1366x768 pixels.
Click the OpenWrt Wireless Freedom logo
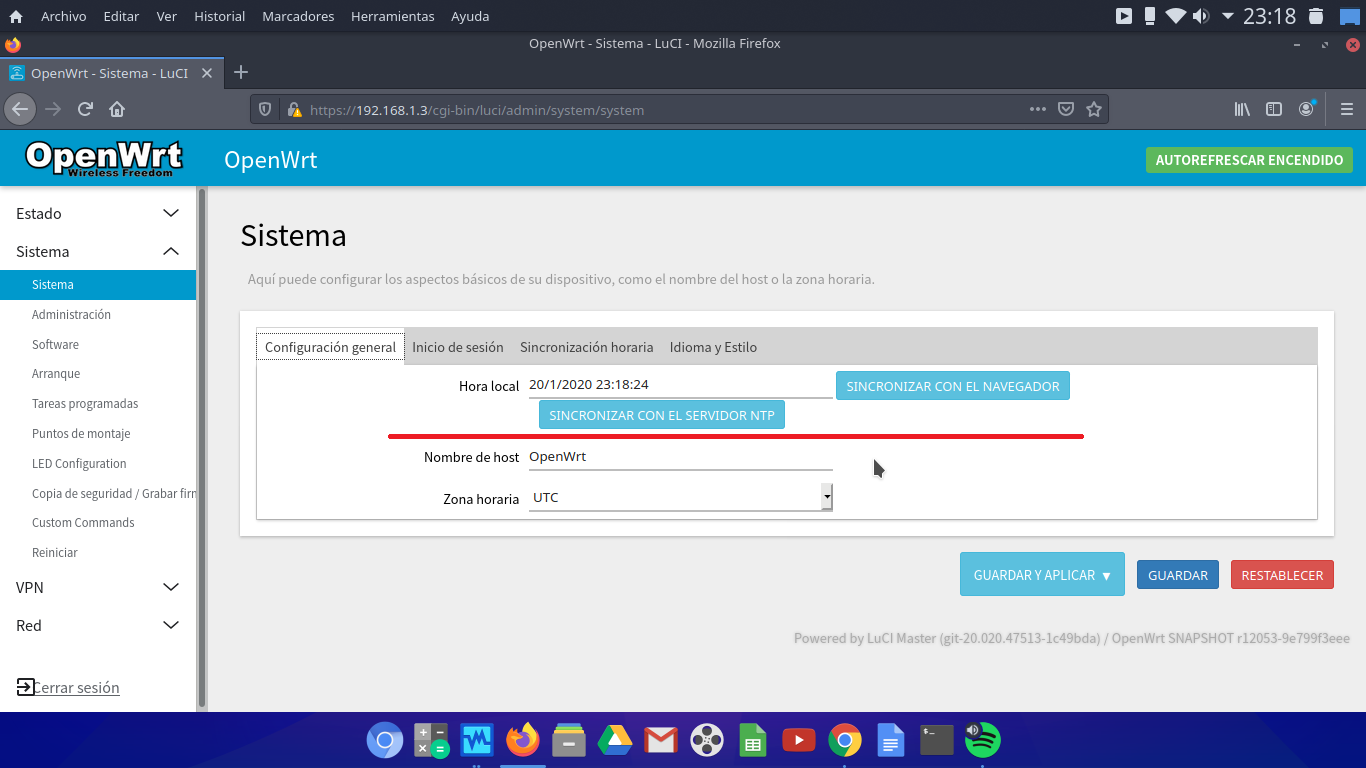[x=104, y=158]
